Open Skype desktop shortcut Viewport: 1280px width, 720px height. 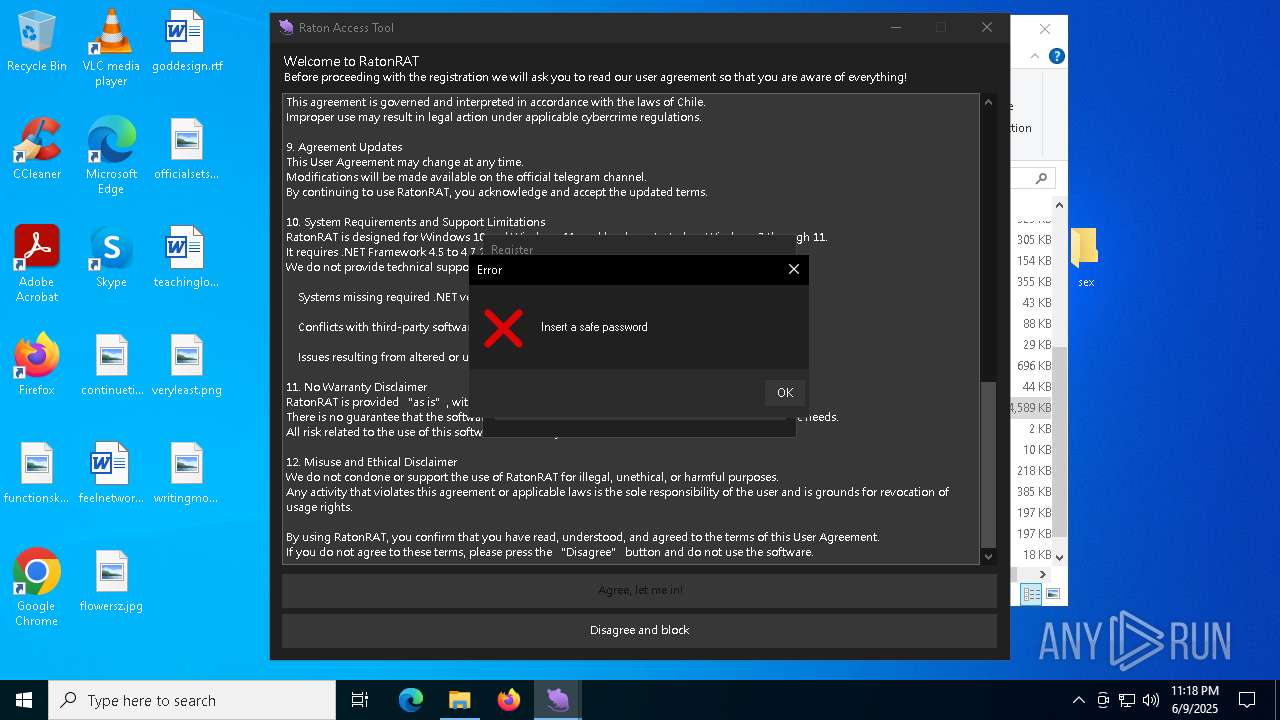(x=111, y=257)
